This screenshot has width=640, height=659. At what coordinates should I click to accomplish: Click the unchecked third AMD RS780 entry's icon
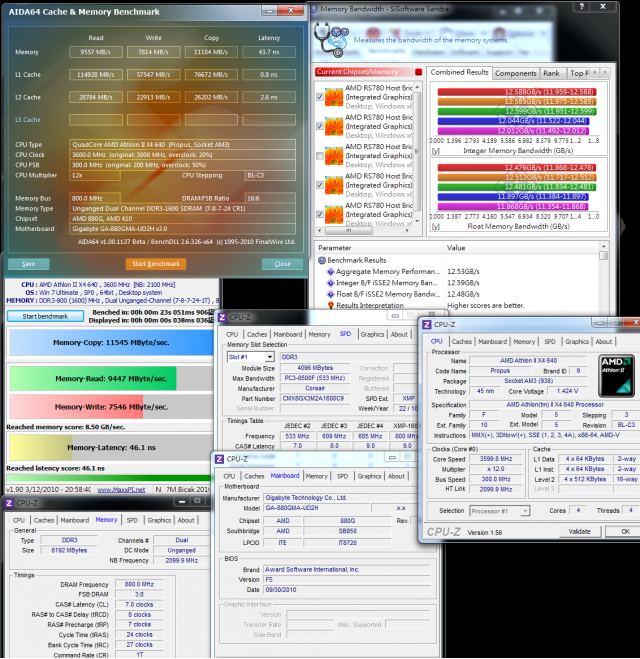pos(334,156)
